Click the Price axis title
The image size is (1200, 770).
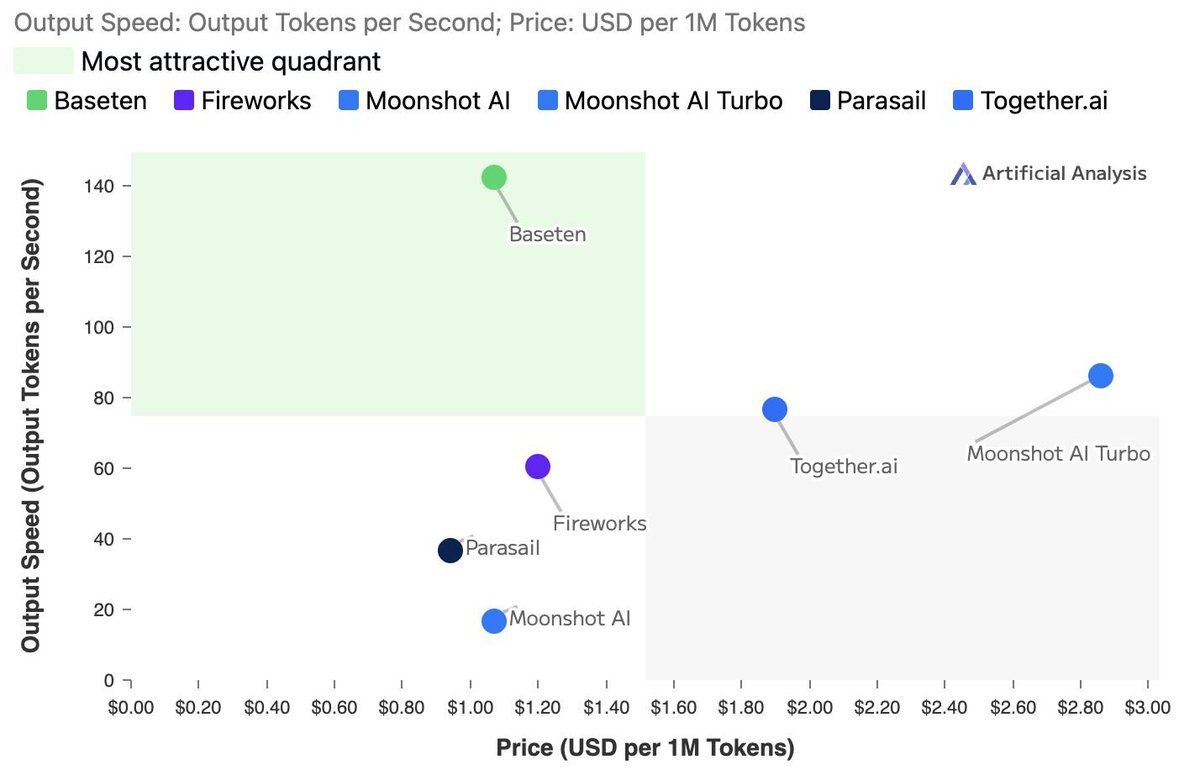(x=645, y=748)
